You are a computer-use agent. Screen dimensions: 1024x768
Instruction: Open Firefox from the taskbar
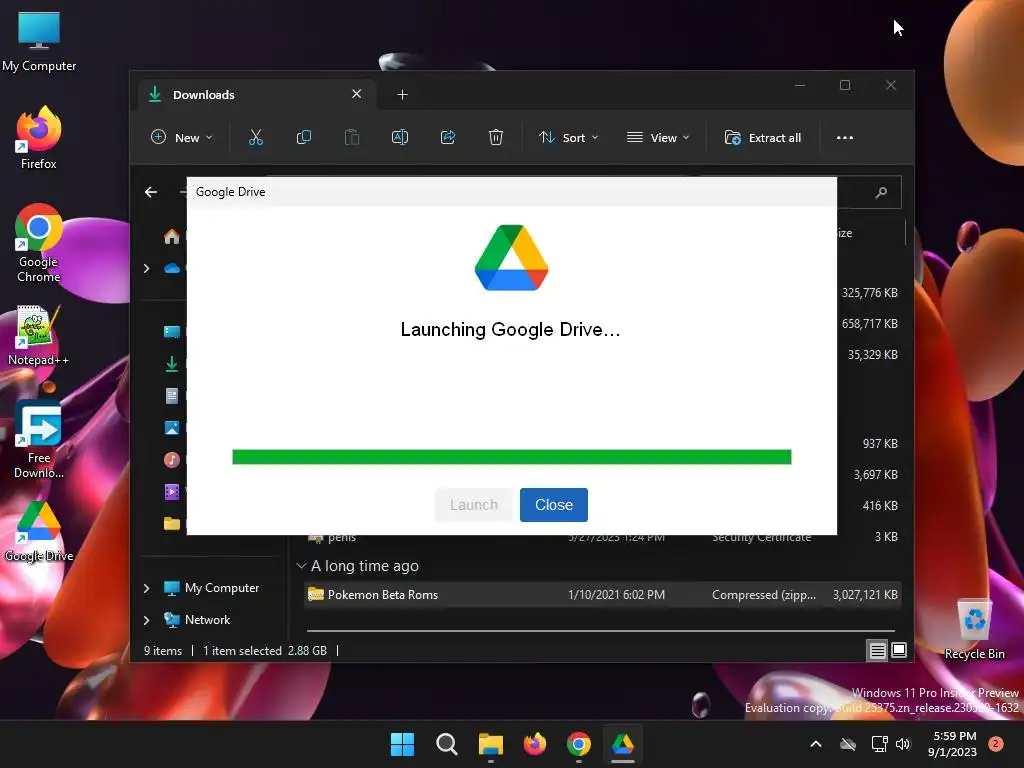[x=535, y=744]
